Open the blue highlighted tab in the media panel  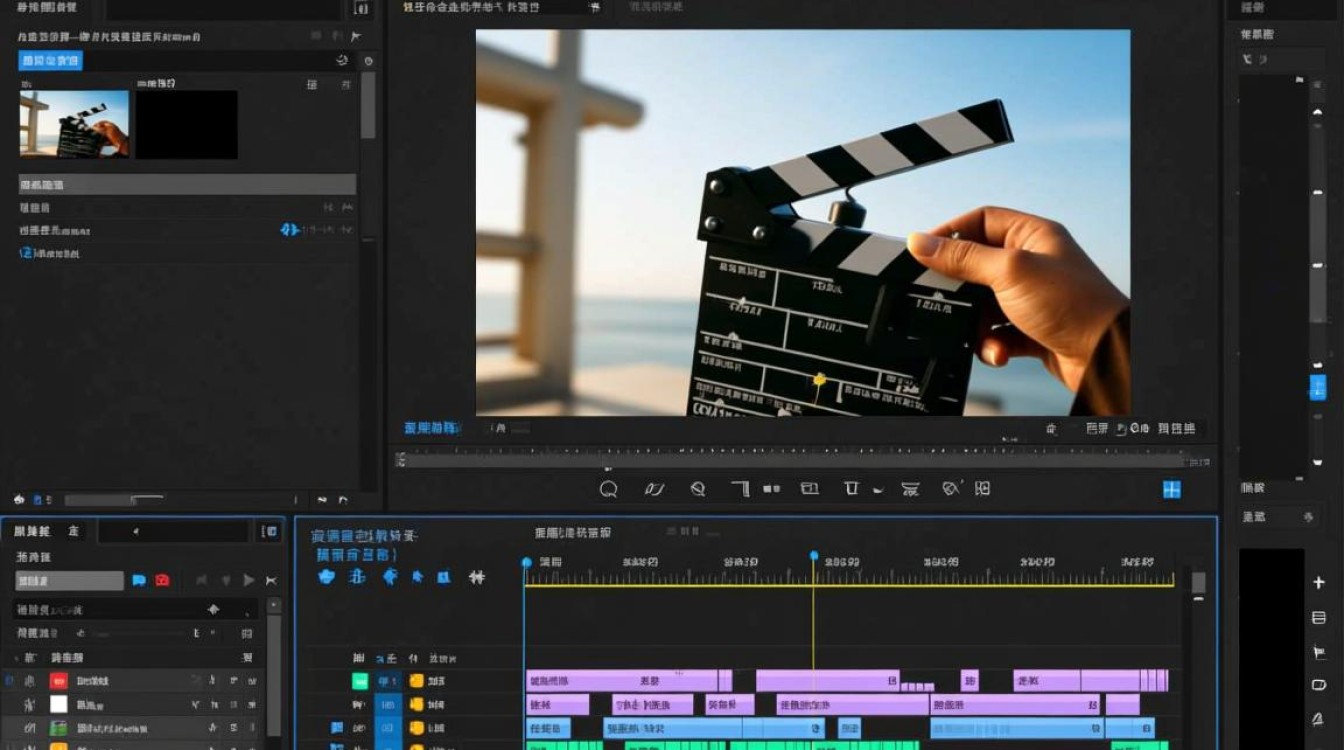(50, 61)
